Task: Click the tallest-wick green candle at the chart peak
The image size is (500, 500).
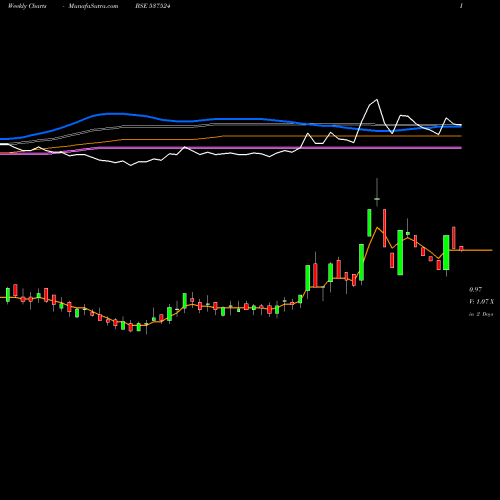Action: pos(377,199)
